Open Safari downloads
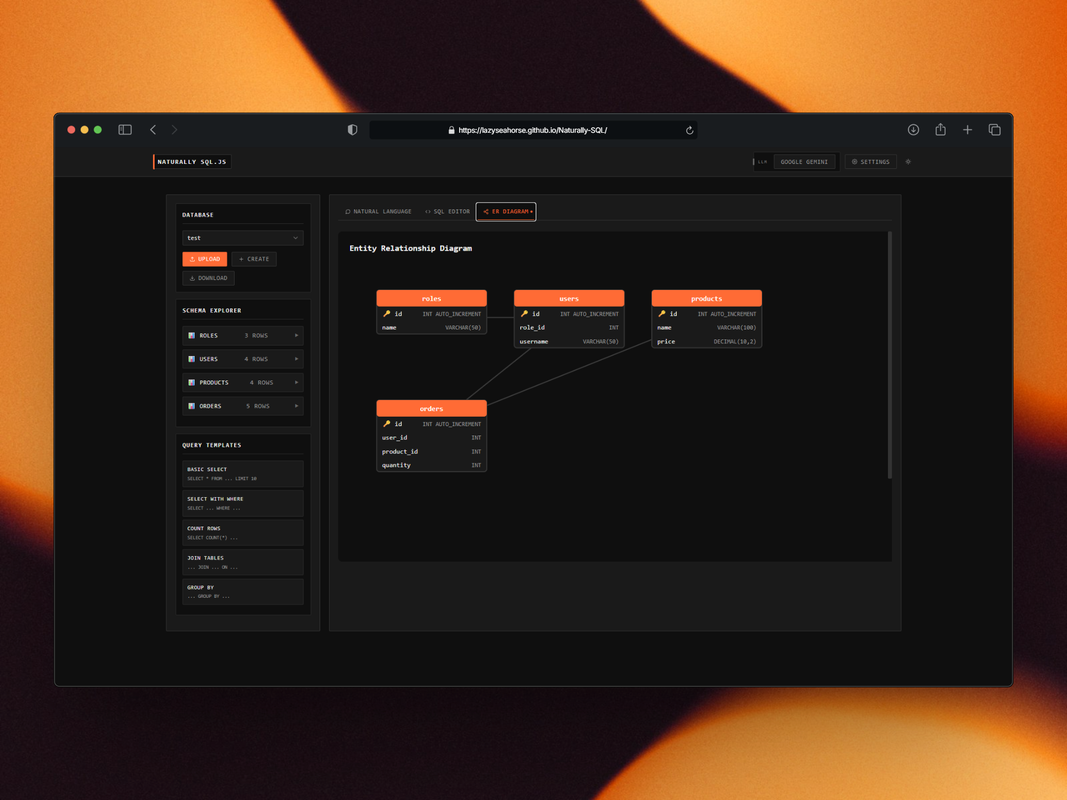1067x800 pixels. click(x=913, y=130)
